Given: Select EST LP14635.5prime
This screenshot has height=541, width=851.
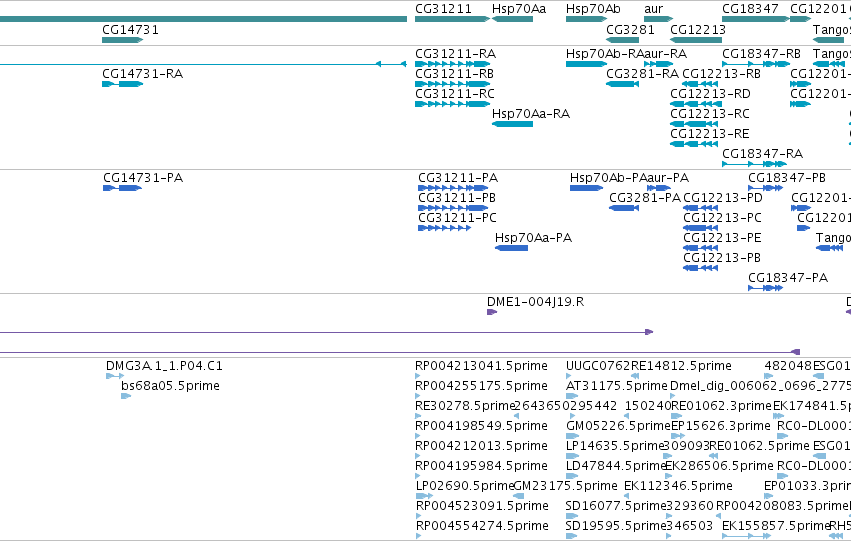Looking at the screenshot, I should pyautogui.click(x=572, y=456).
